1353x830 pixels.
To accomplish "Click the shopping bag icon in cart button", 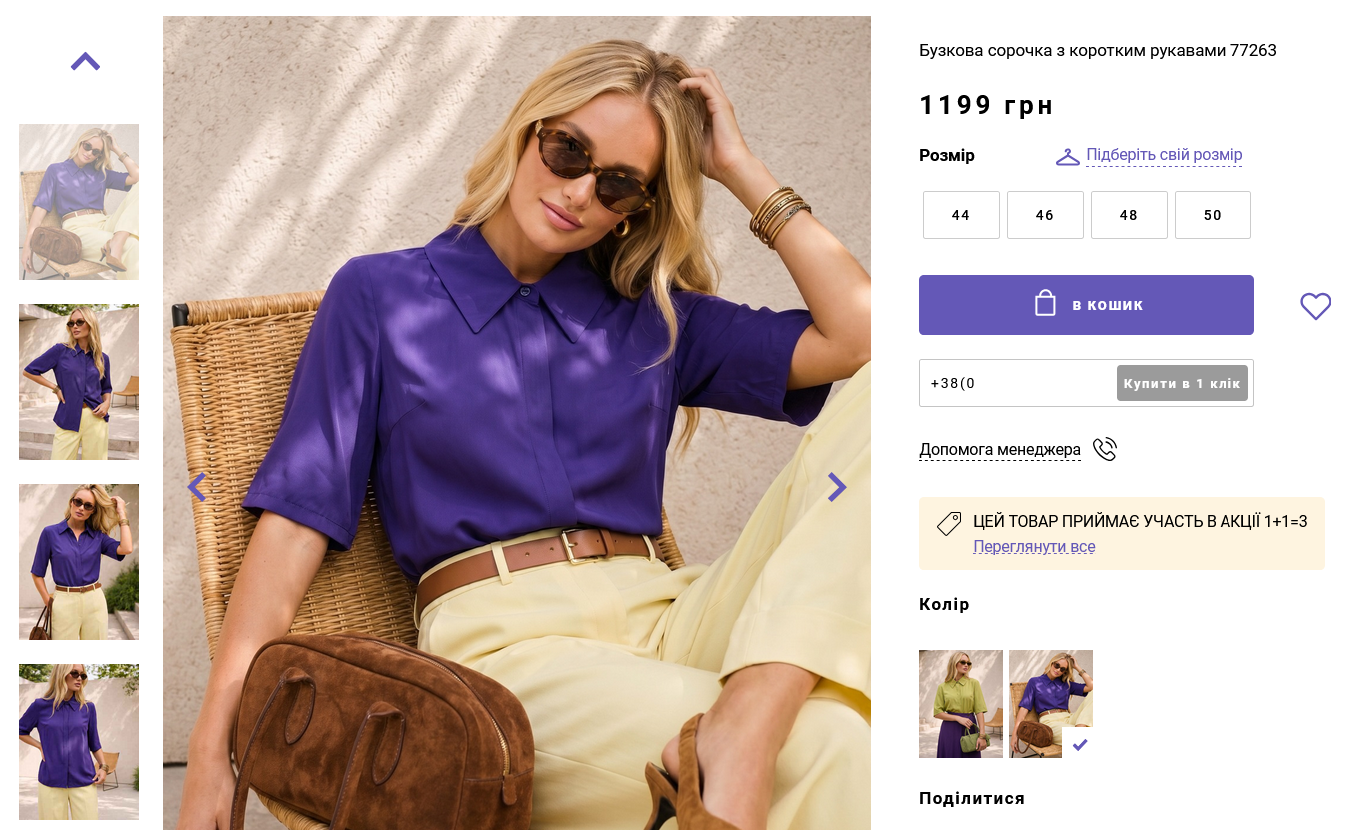I will pyautogui.click(x=1045, y=303).
